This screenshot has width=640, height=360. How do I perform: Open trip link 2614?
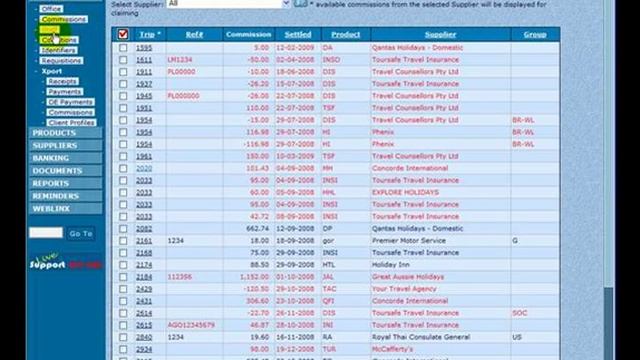click(144, 313)
